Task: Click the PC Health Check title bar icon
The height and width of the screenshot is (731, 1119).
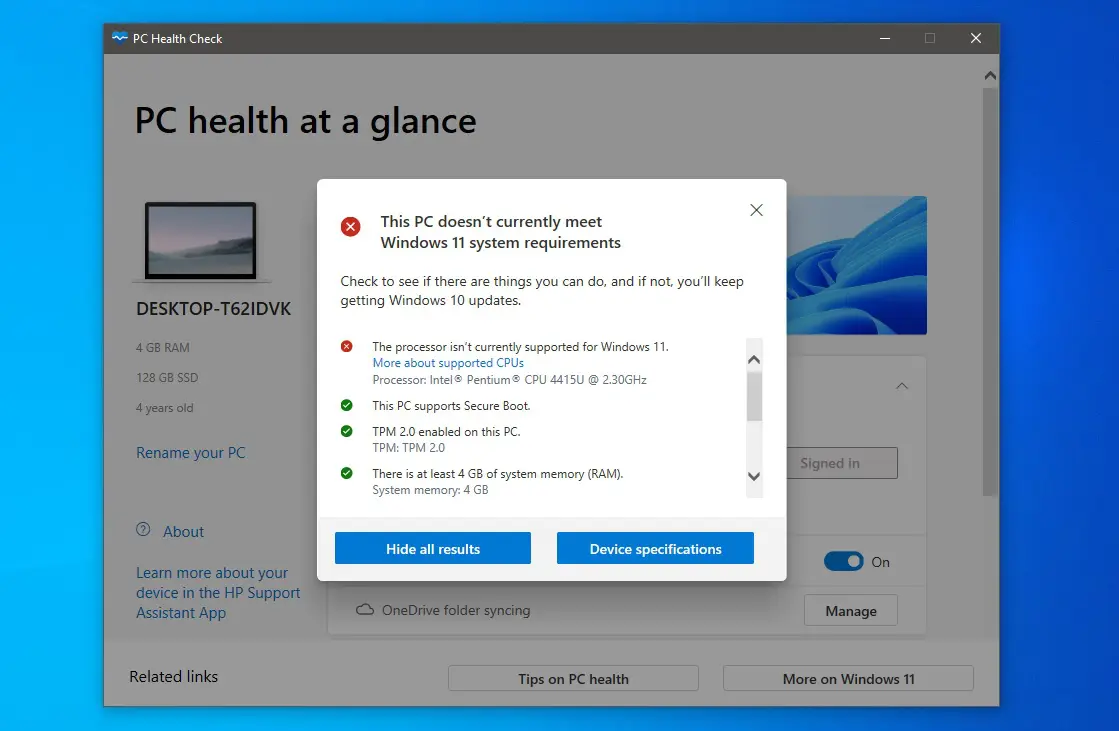Action: point(121,38)
